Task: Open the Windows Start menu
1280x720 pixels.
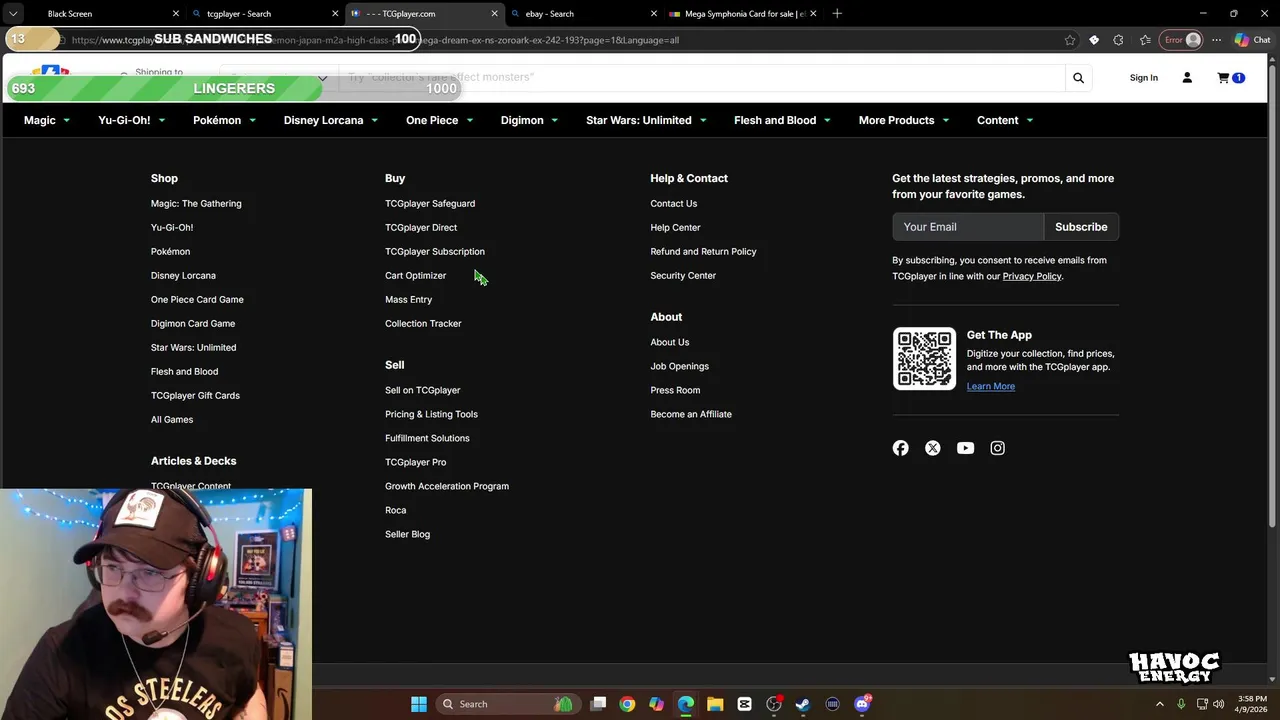Action: click(419, 704)
